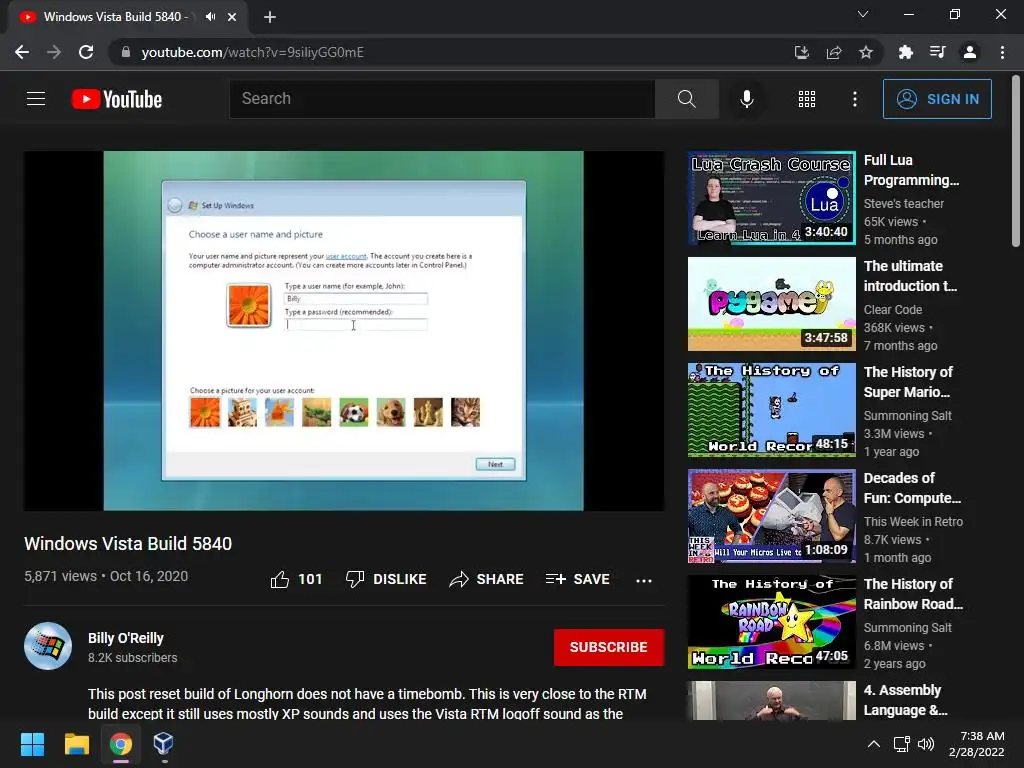Open Full Lua Programming title
1024x768 pixels.
click(912, 170)
